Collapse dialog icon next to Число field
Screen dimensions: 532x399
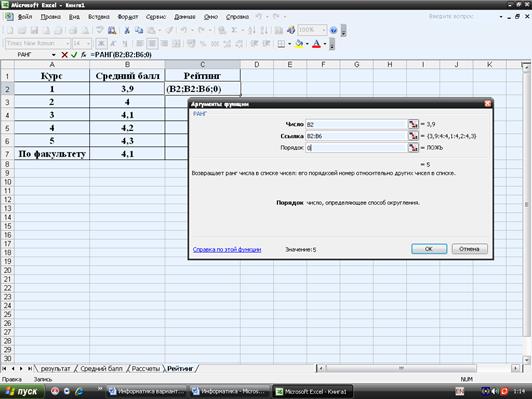pos(413,124)
